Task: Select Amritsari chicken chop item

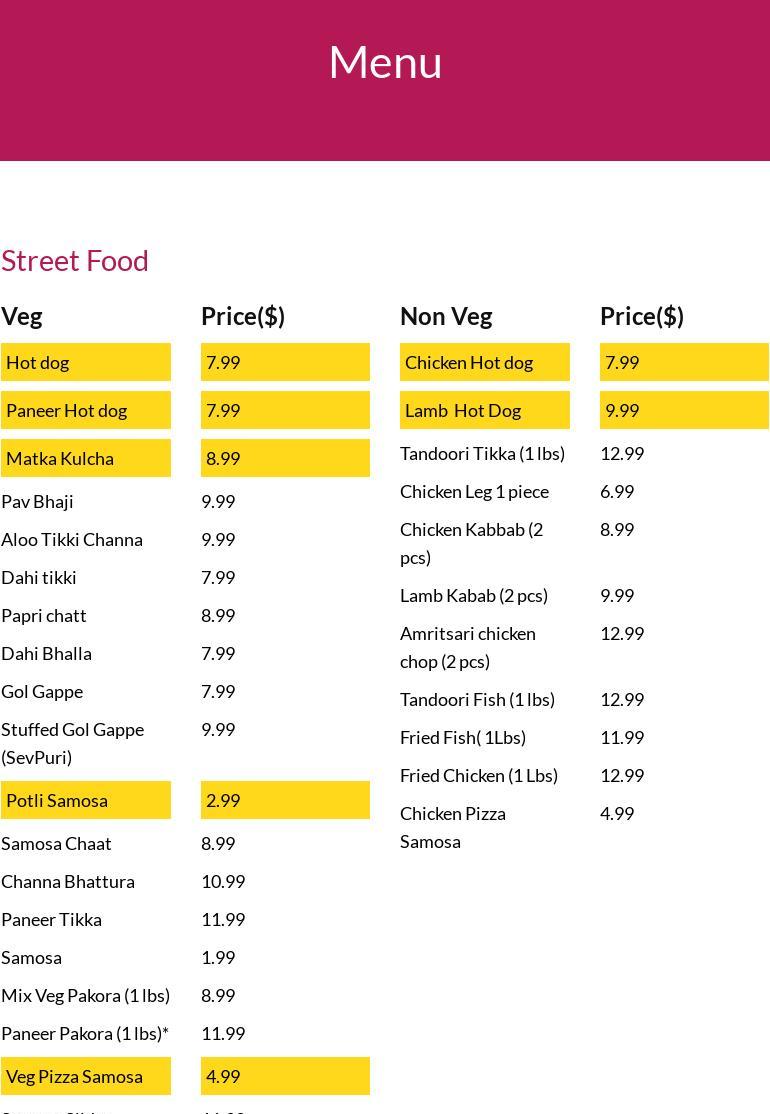Action: point(467,647)
